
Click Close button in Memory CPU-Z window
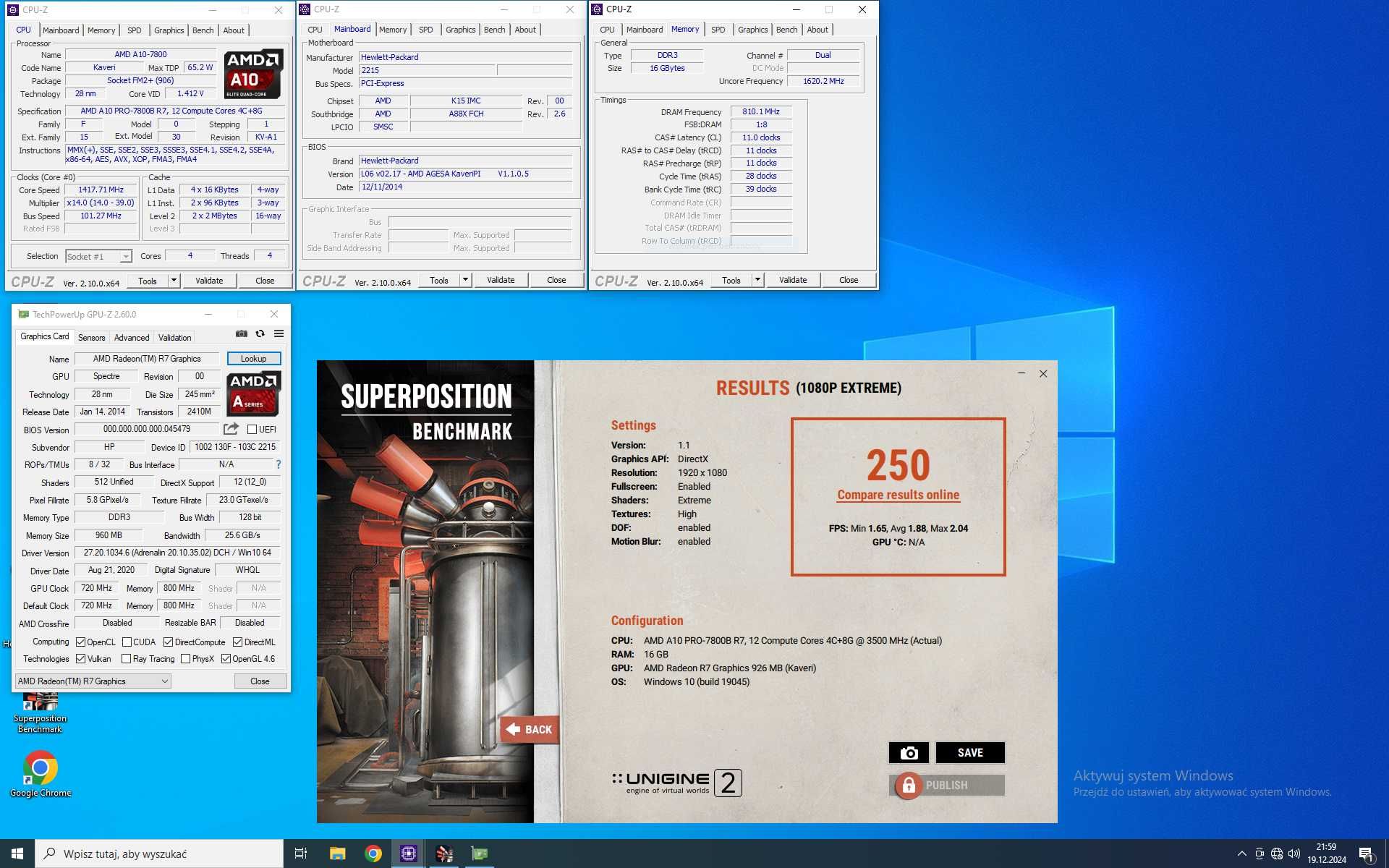point(849,280)
